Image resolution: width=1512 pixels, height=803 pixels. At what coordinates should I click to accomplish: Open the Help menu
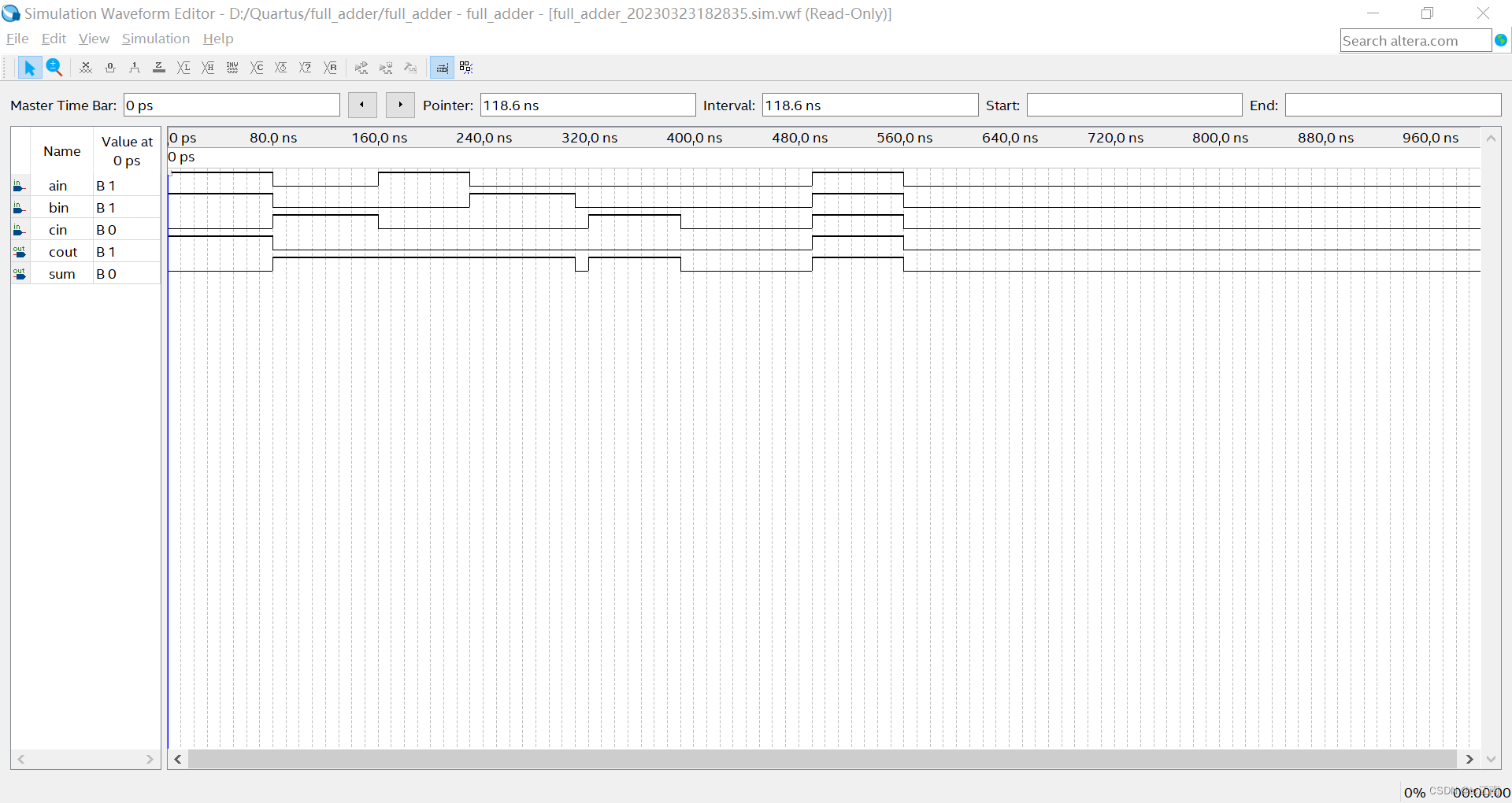click(218, 39)
